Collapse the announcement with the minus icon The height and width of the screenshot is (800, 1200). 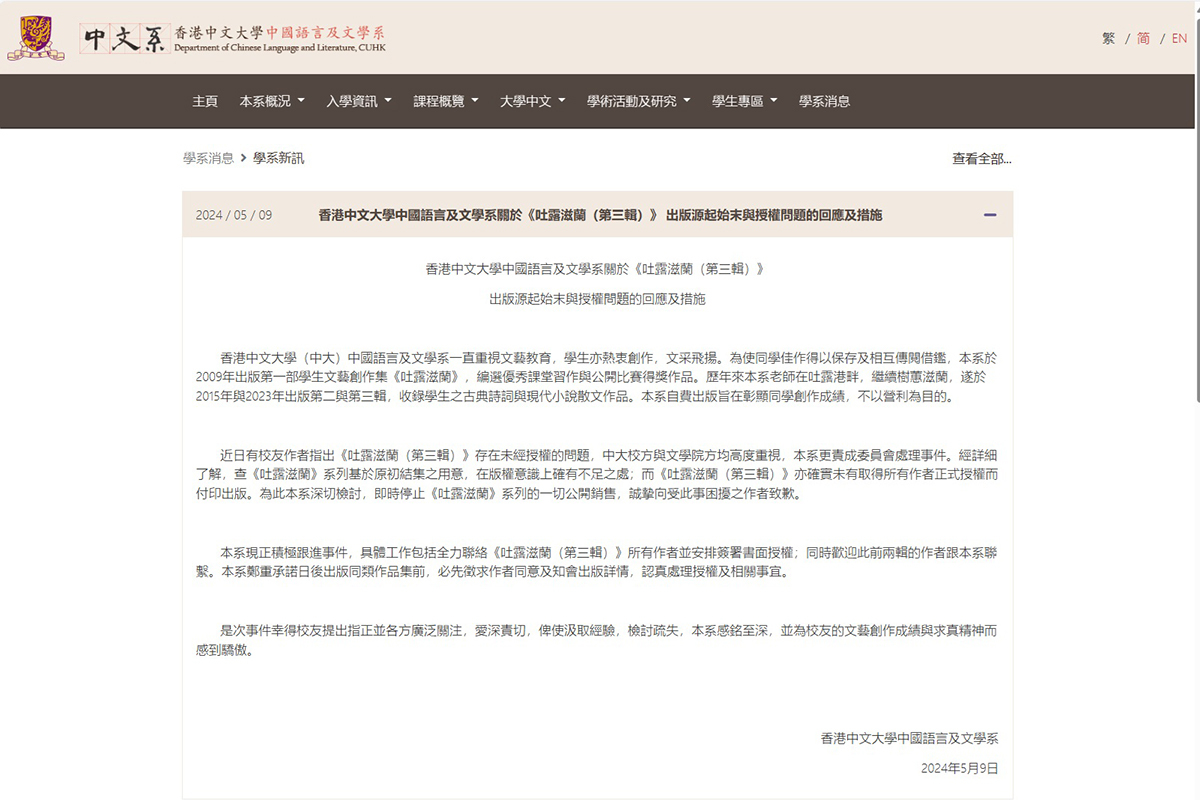click(x=989, y=215)
